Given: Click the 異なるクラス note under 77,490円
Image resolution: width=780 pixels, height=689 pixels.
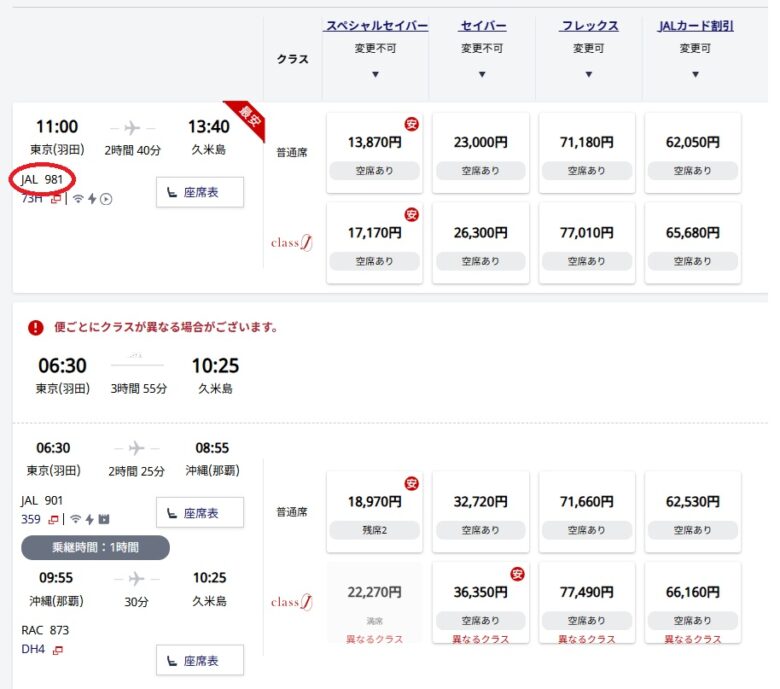Looking at the screenshot, I should coord(587,639).
